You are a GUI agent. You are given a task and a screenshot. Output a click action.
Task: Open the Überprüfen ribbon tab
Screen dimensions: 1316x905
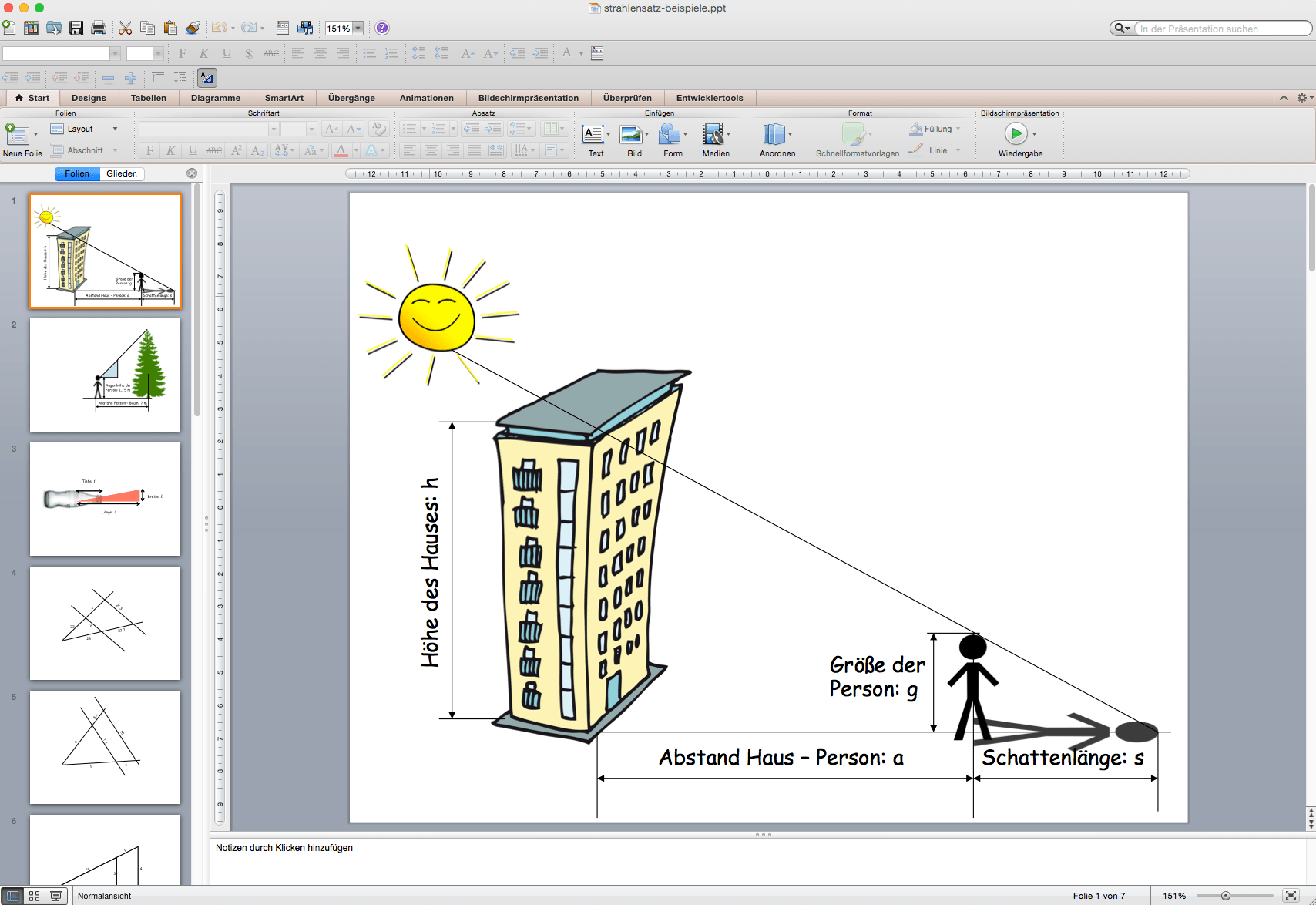pyautogui.click(x=627, y=98)
